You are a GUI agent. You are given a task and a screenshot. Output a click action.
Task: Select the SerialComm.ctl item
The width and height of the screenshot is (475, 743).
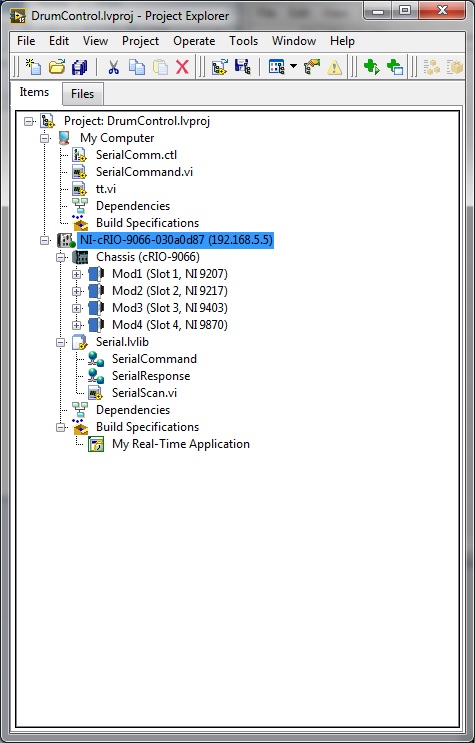pyautogui.click(x=137, y=155)
